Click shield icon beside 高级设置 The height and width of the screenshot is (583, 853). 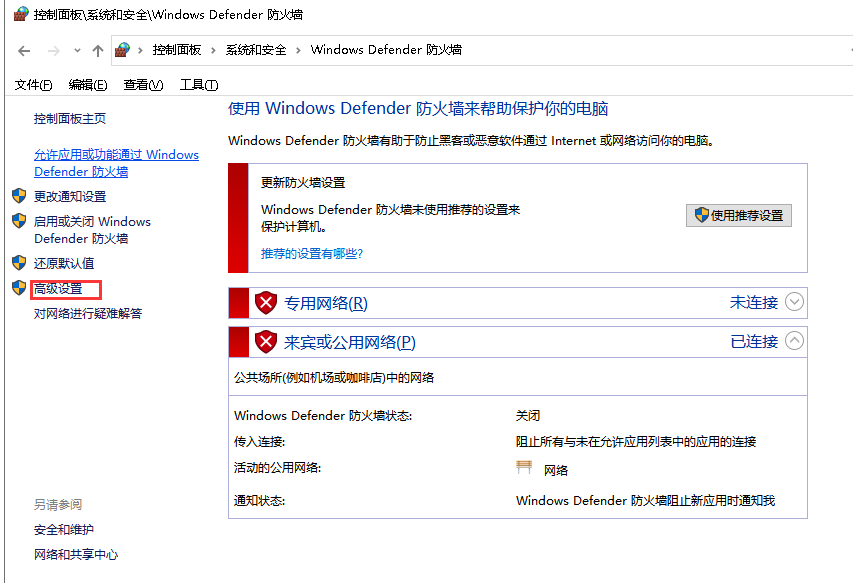[19, 288]
